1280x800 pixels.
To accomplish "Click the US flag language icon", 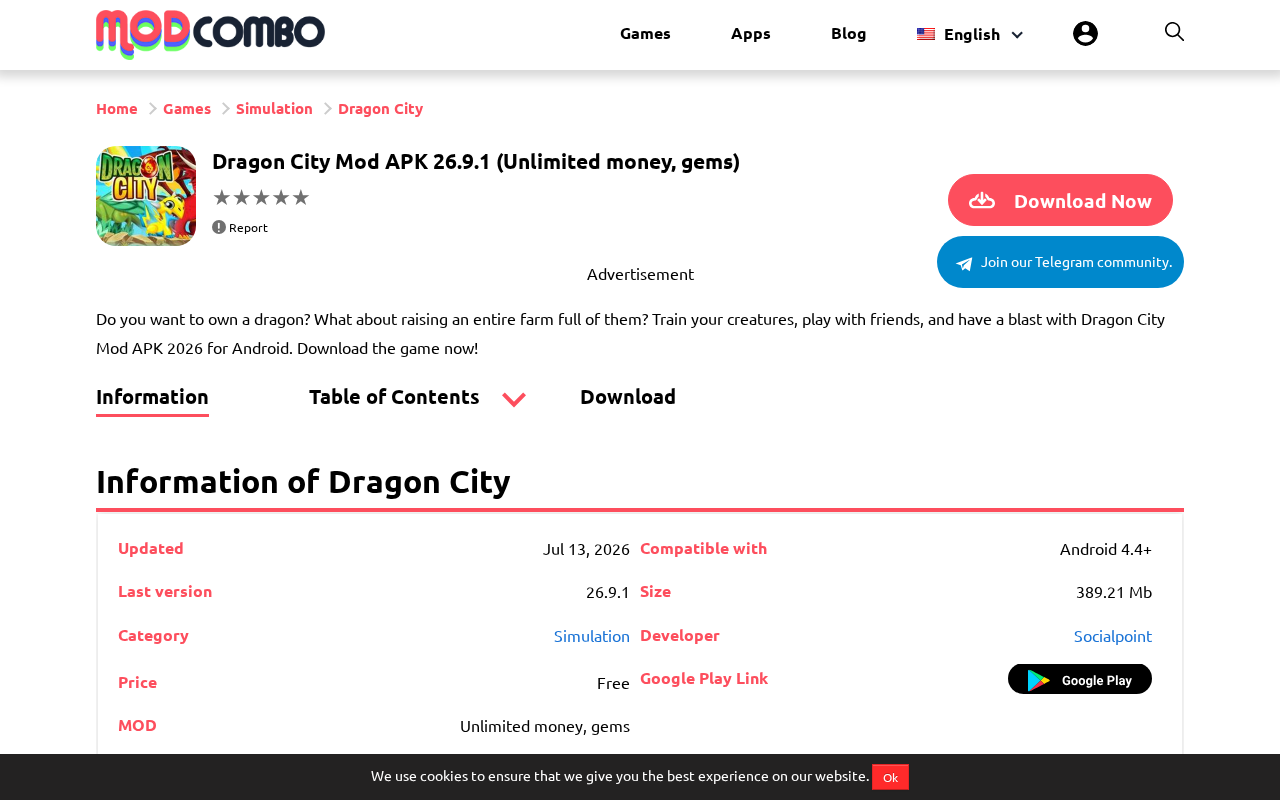I will (x=926, y=34).
